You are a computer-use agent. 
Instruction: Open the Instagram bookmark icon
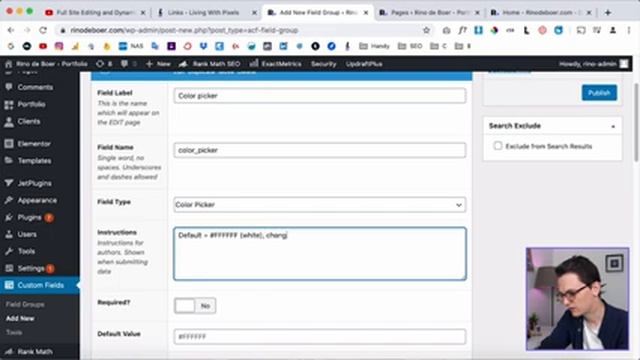[x=59, y=46]
